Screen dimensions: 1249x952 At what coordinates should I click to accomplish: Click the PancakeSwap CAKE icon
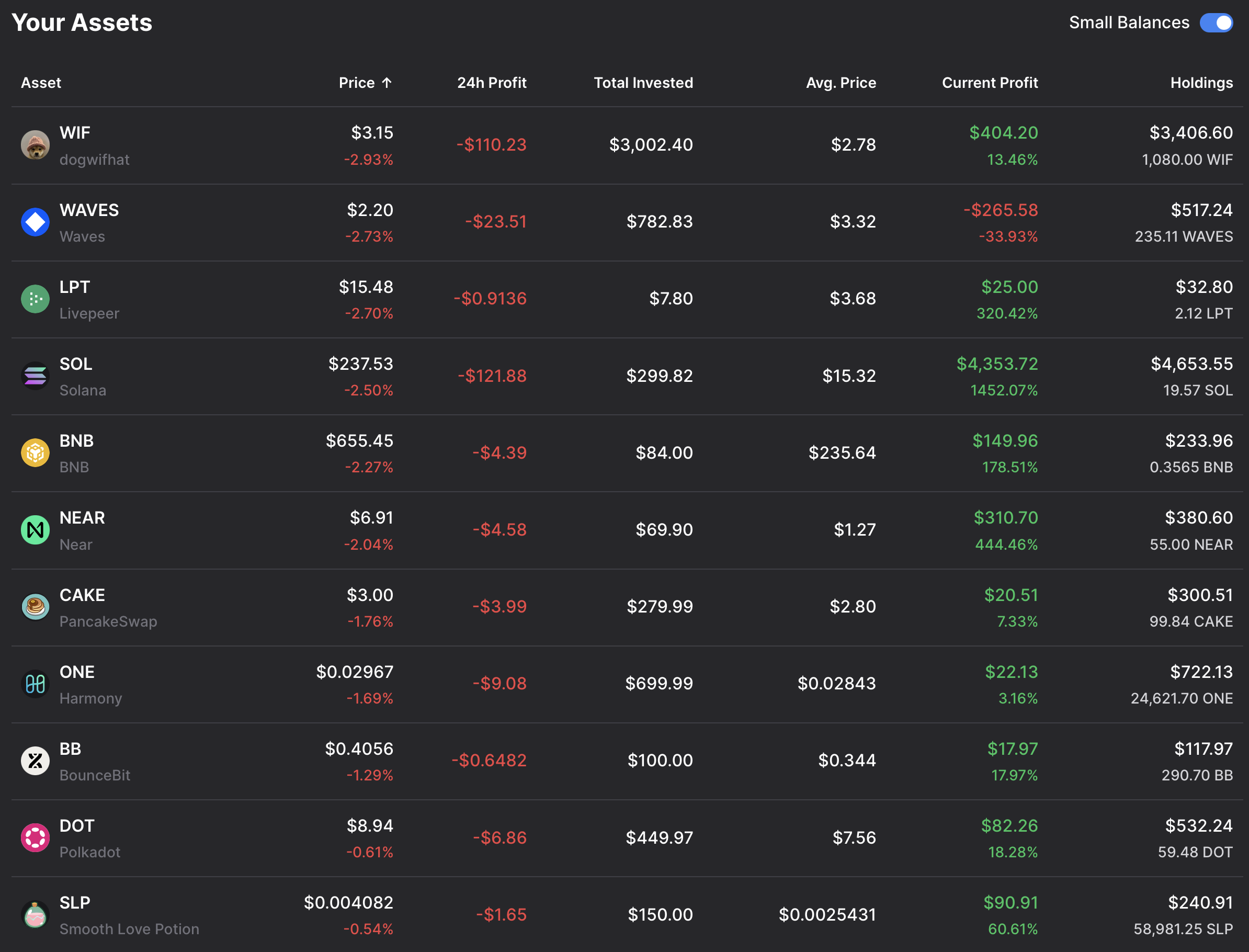[35, 607]
